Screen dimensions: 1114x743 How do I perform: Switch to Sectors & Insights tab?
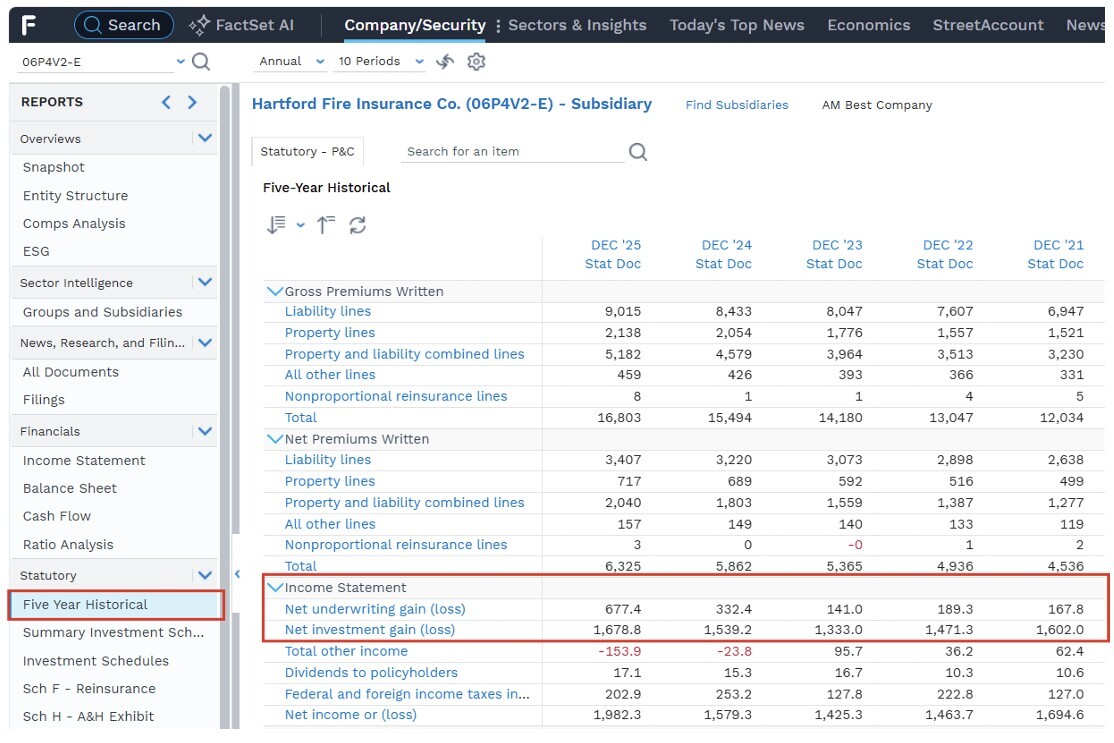click(x=577, y=26)
